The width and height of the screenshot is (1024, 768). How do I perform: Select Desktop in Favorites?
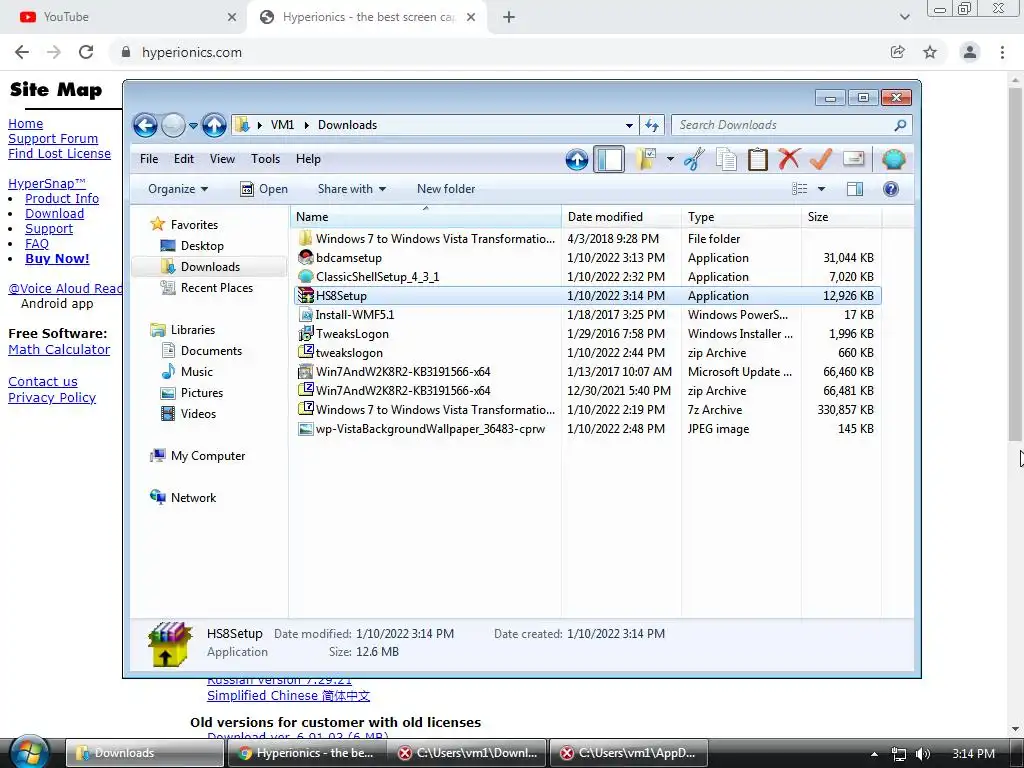pyautogui.click(x=202, y=246)
